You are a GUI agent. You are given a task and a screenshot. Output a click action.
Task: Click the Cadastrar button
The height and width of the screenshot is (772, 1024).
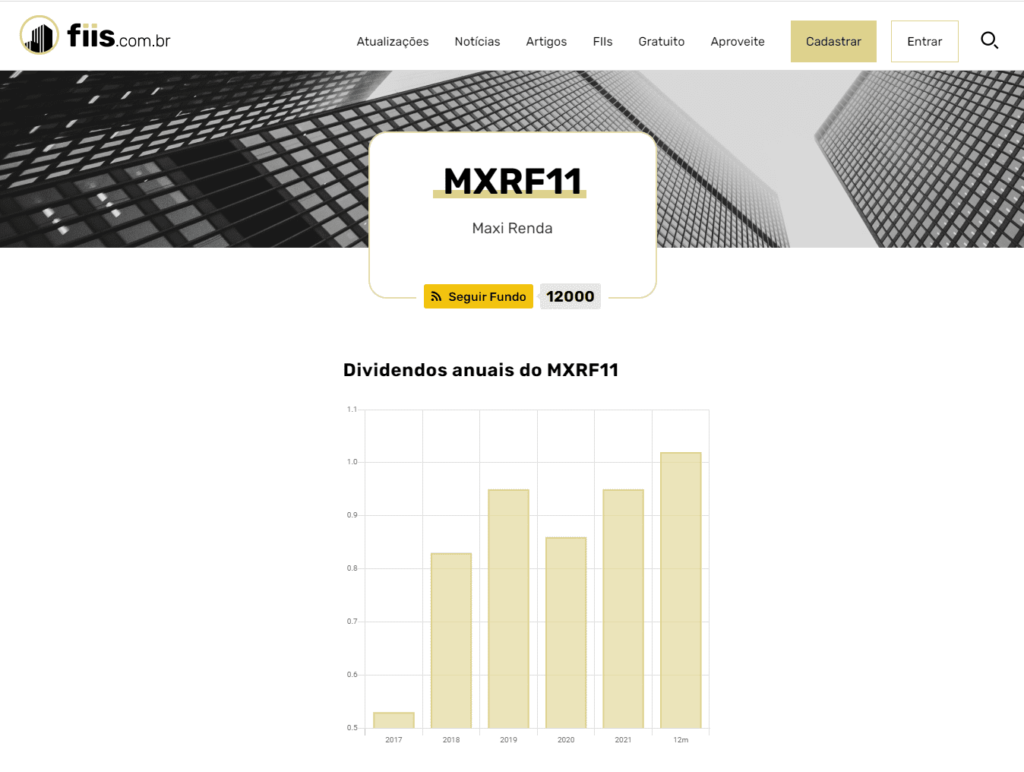(x=833, y=41)
